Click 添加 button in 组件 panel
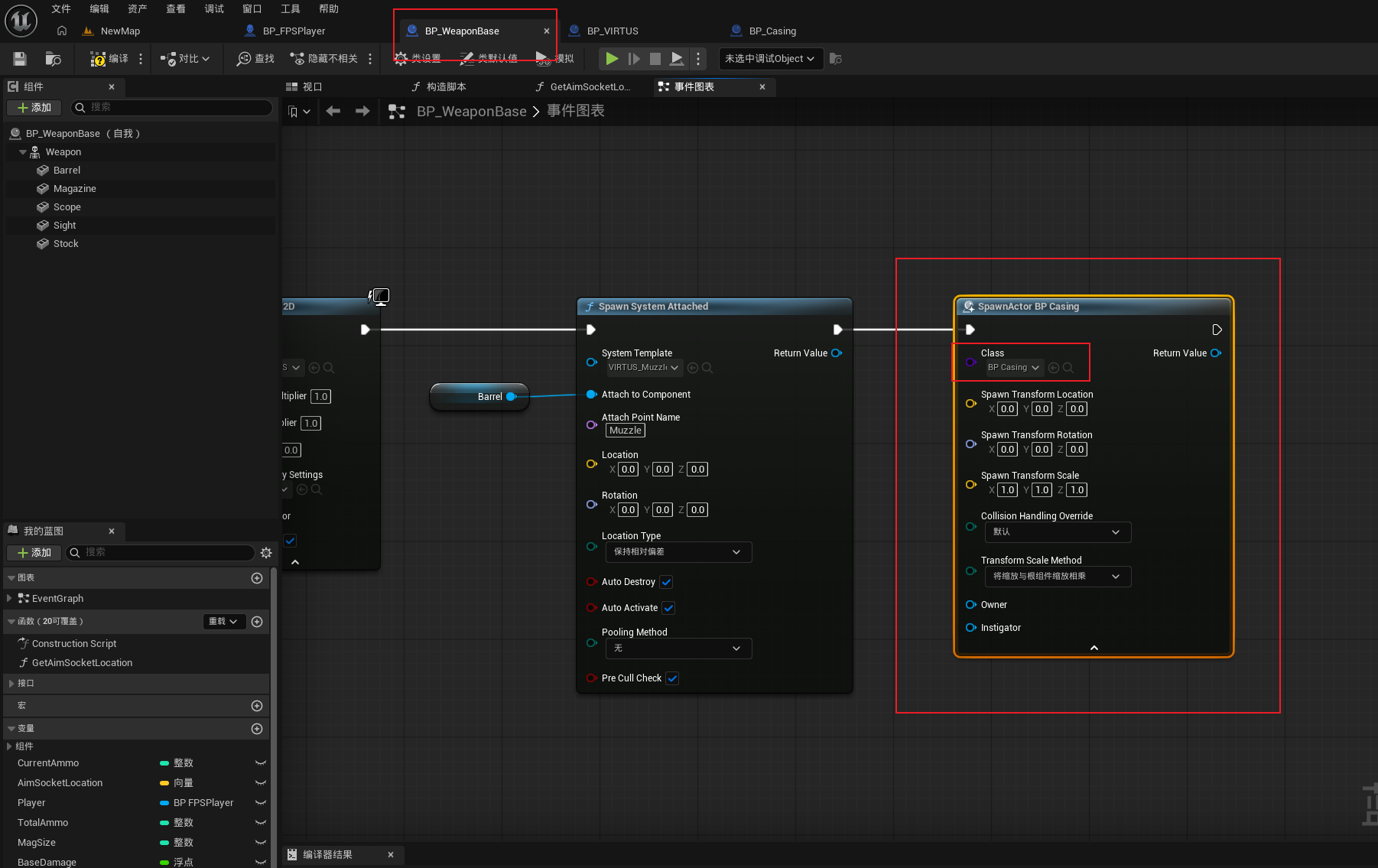The image size is (1378, 868). (x=34, y=108)
